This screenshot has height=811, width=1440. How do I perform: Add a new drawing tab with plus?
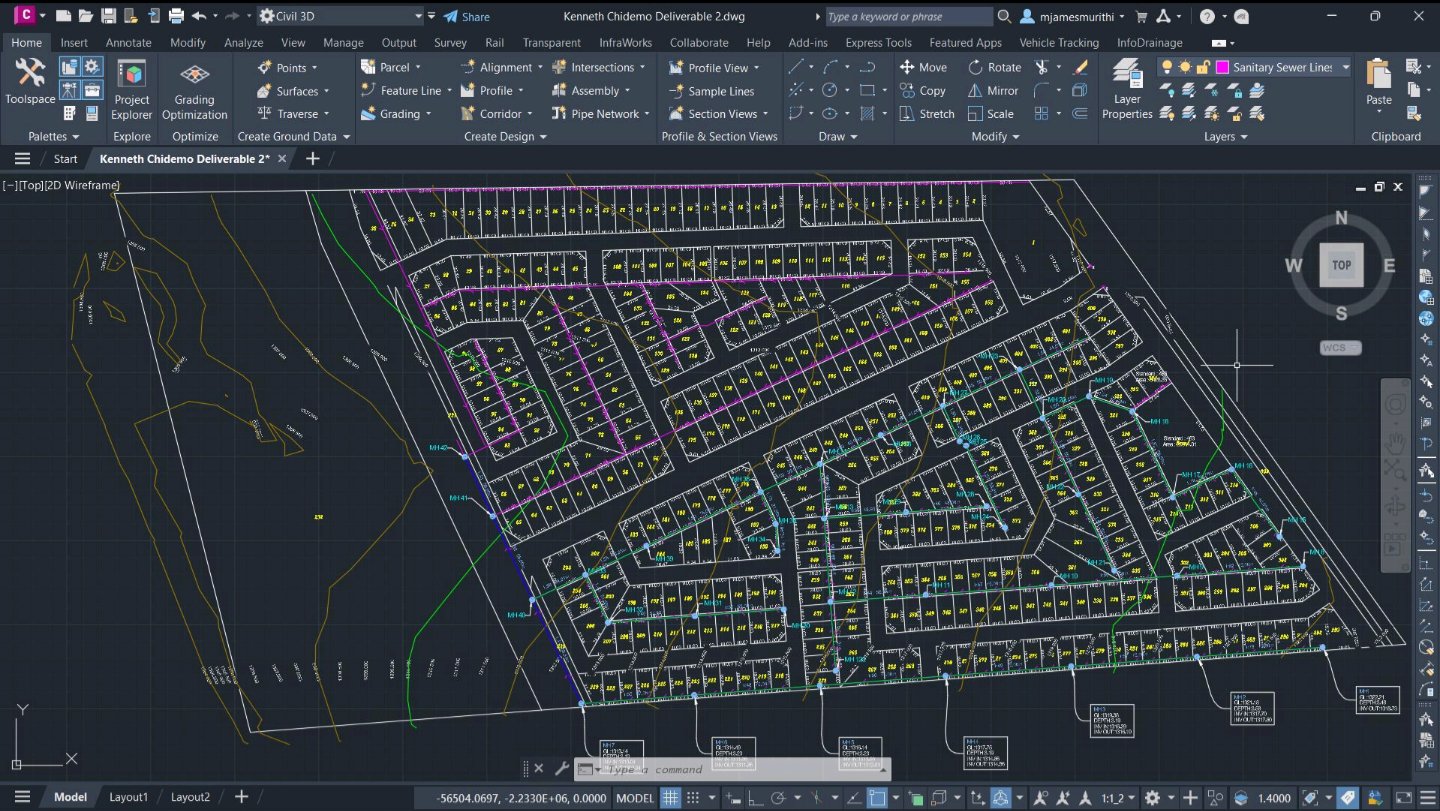click(x=312, y=158)
